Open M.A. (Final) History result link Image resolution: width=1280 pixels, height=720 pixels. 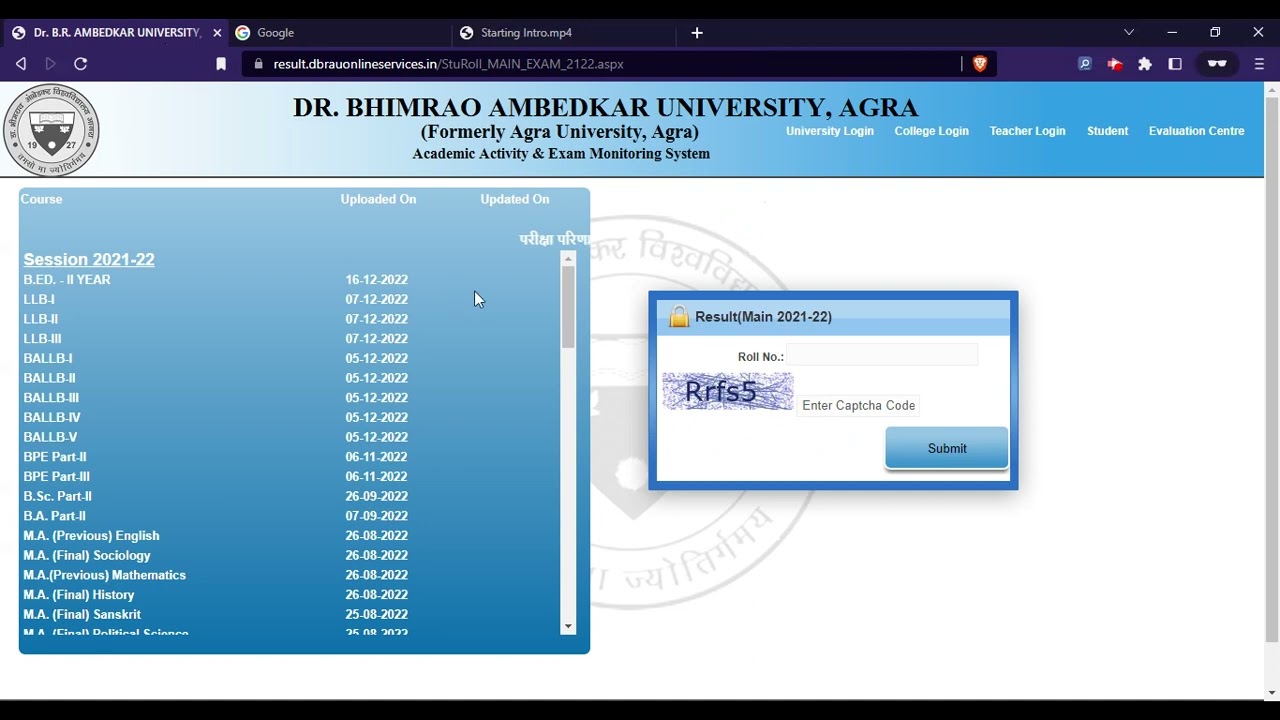coord(79,595)
